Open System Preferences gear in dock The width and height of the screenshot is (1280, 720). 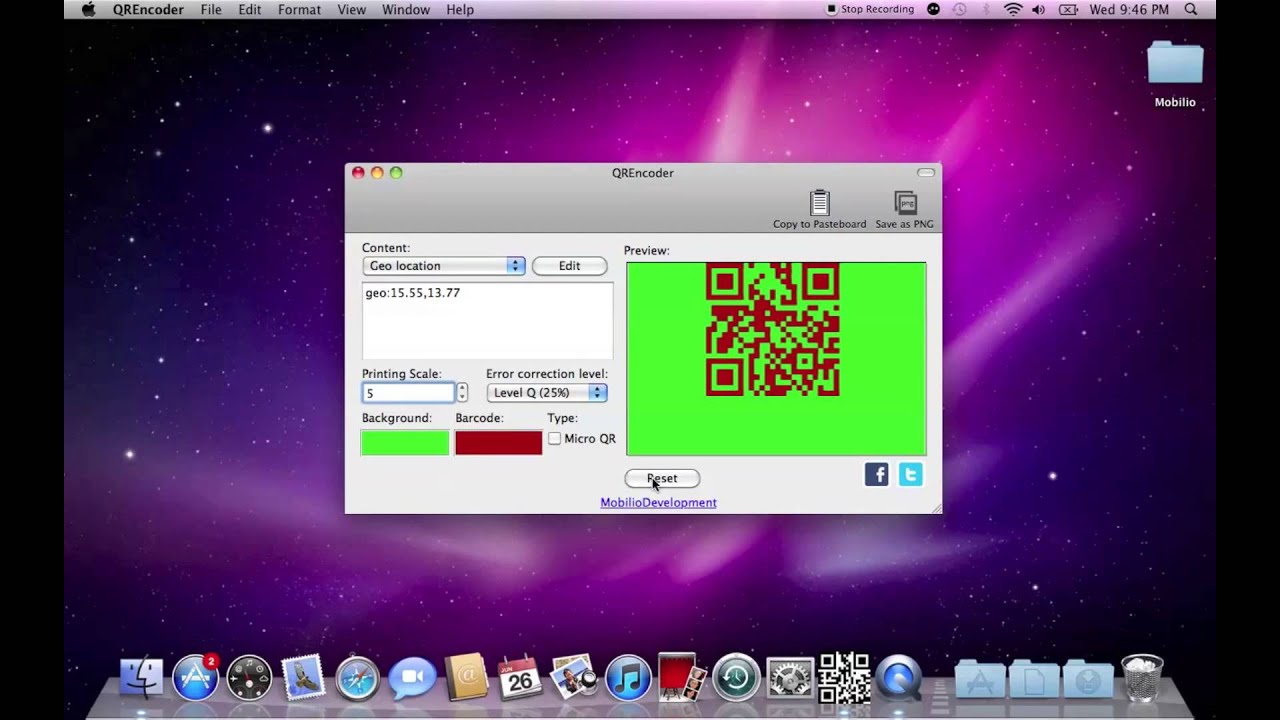790,678
